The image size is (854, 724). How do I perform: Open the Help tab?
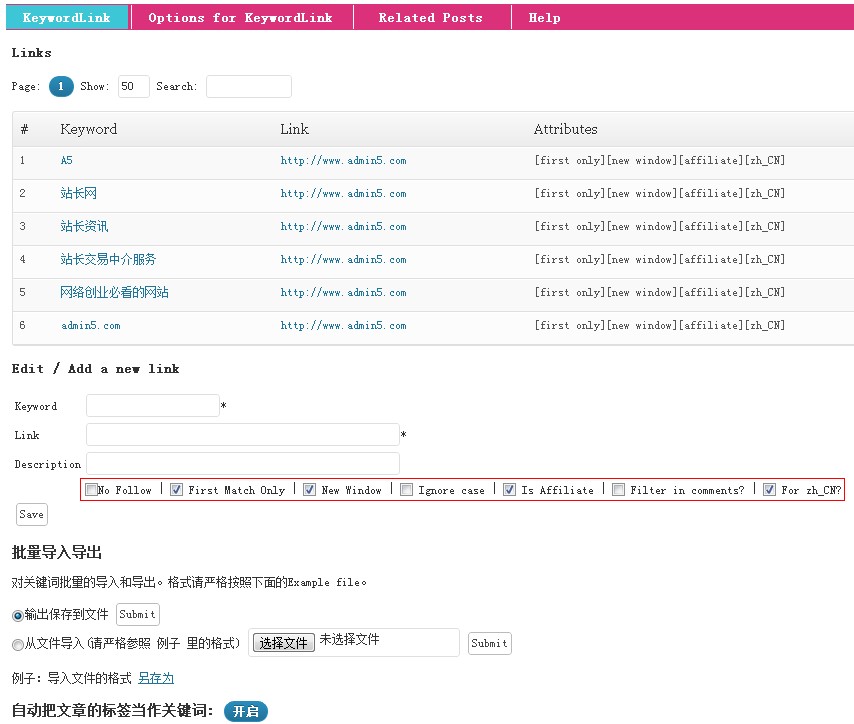point(544,17)
